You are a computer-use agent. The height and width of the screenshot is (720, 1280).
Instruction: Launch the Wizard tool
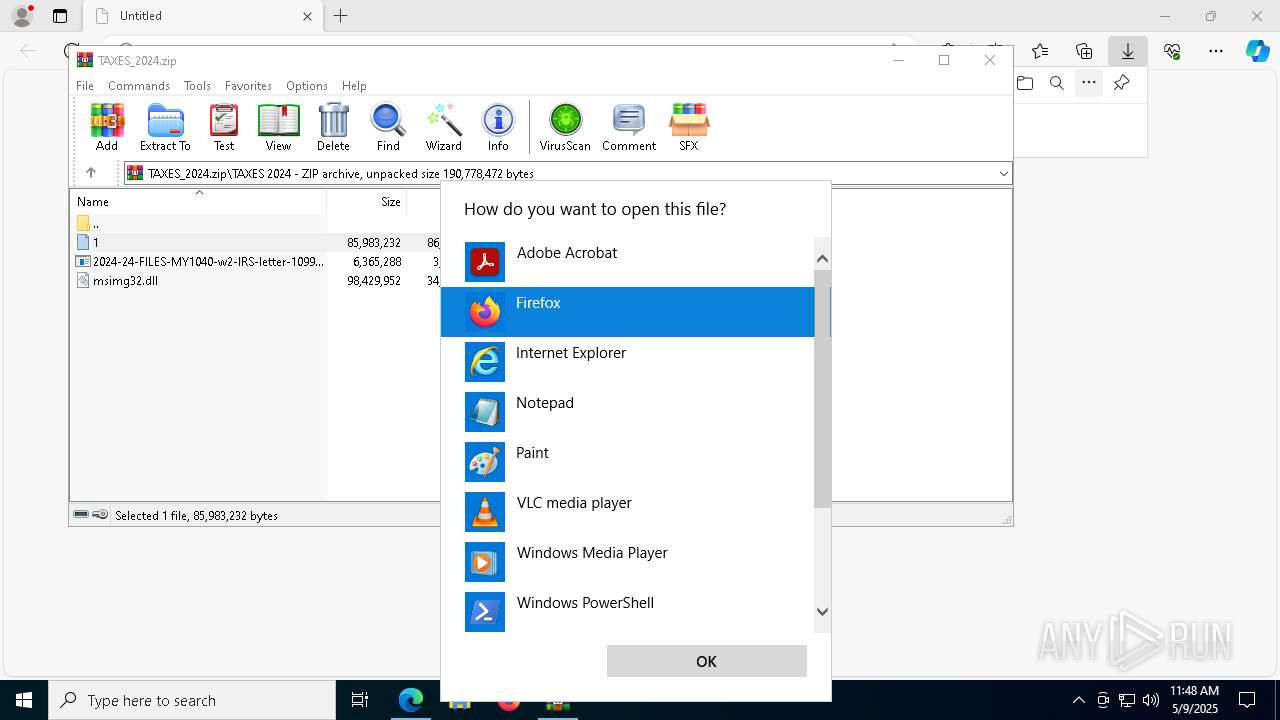click(x=444, y=127)
